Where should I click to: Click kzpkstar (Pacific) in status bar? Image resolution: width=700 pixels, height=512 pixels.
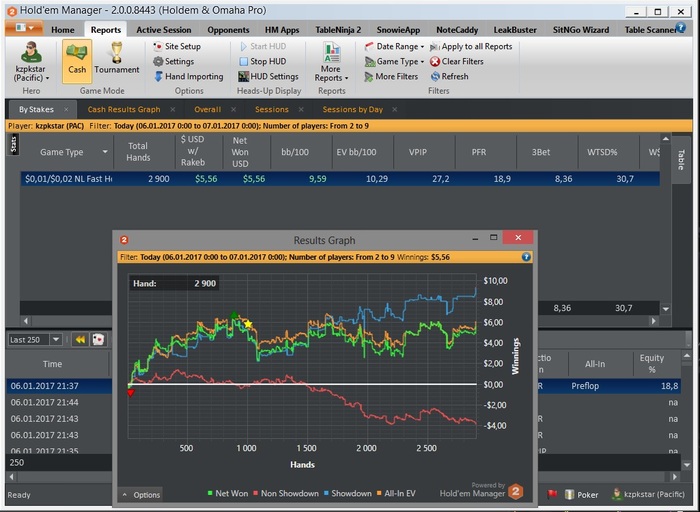click(x=648, y=494)
